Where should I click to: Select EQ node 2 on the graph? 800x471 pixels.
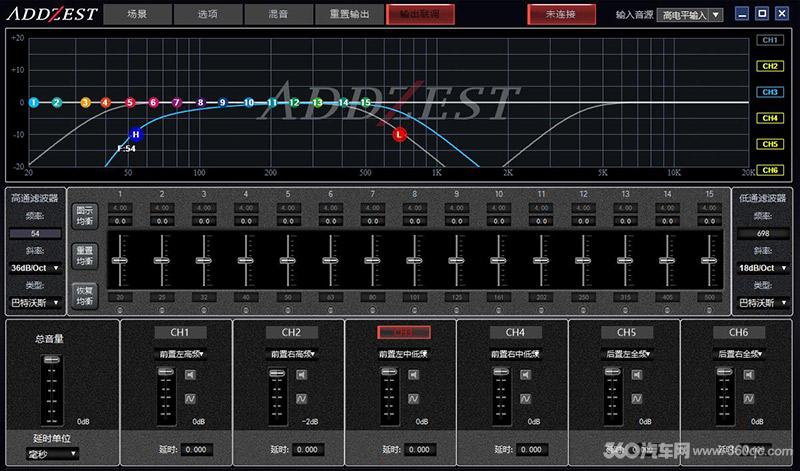[57, 103]
